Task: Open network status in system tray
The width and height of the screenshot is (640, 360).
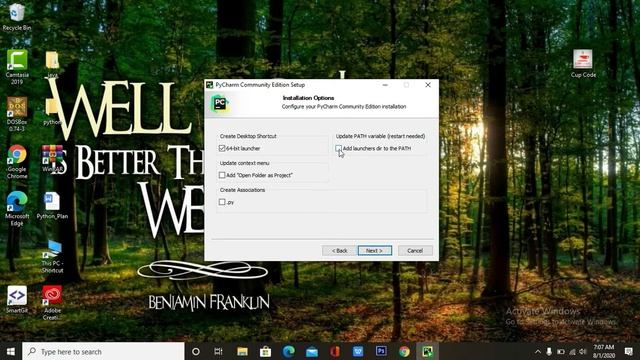Action: [x=572, y=351]
